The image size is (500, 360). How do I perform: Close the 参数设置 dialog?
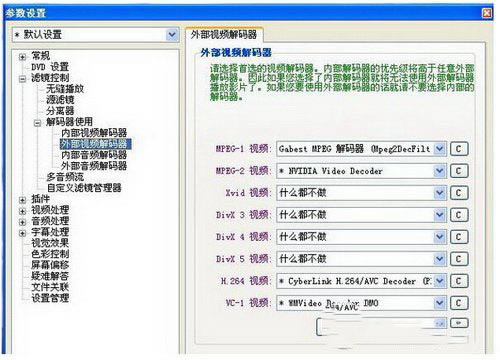coord(487,13)
